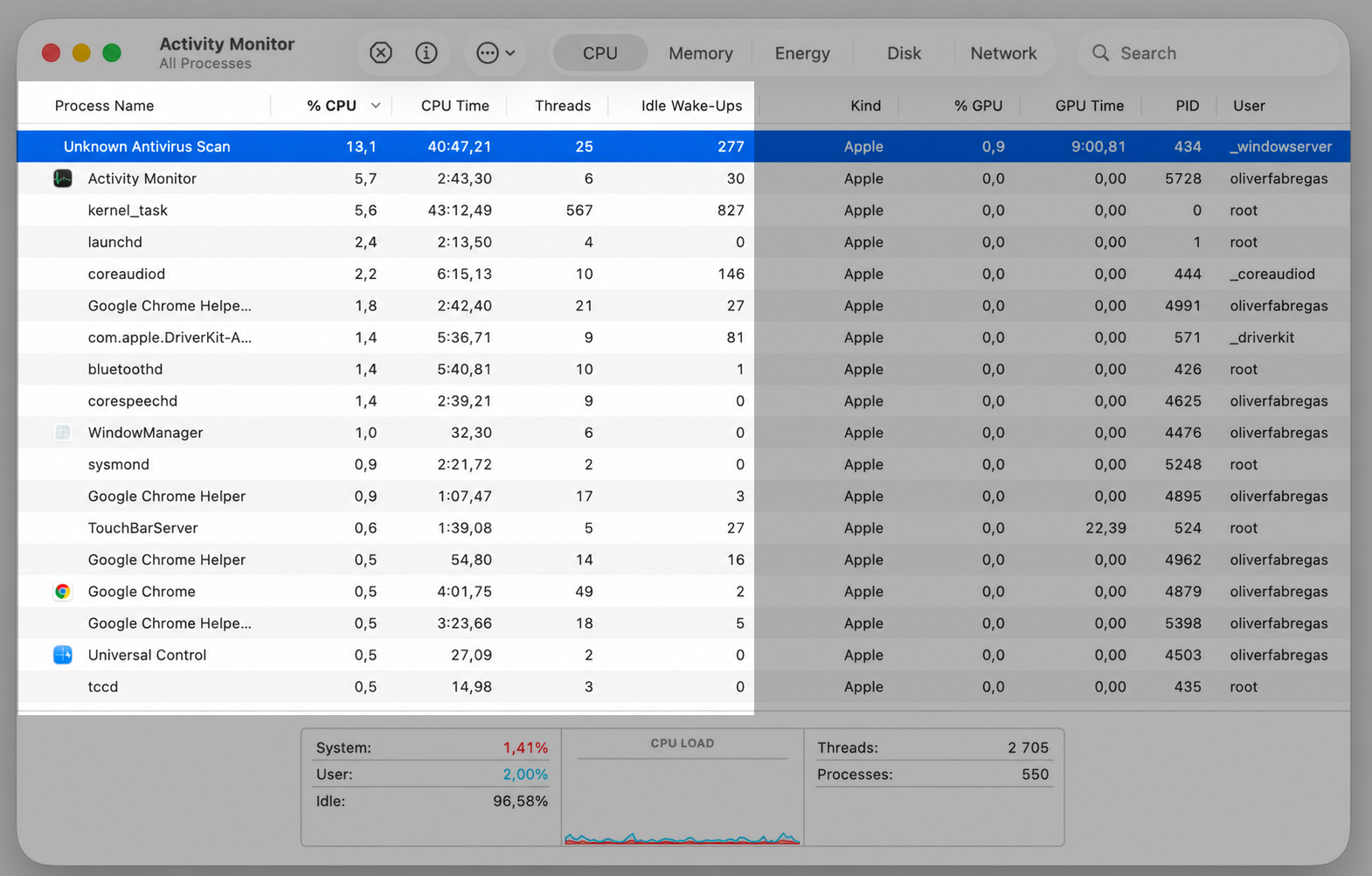
Task: Click the Processes count 550
Action: point(1035,775)
